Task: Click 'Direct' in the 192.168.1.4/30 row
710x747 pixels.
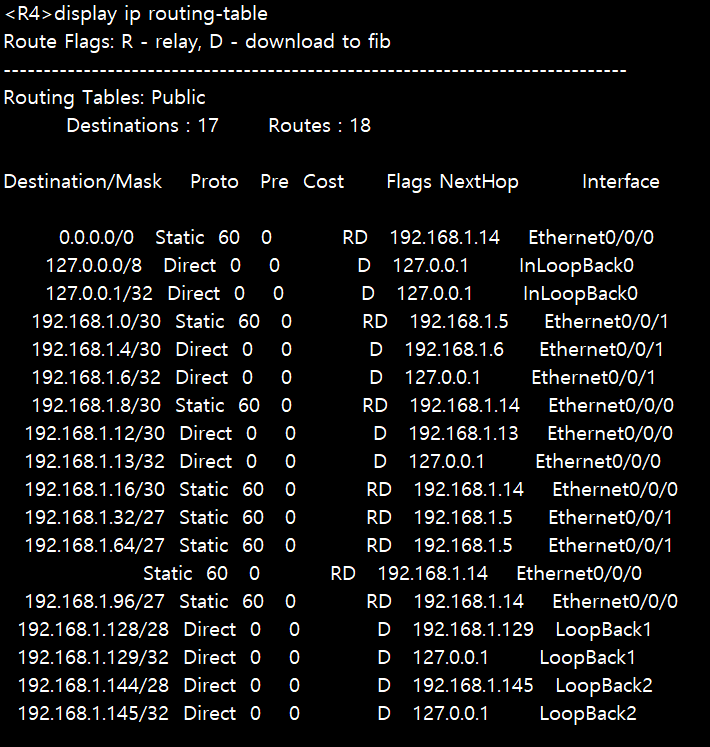Action: (202, 350)
